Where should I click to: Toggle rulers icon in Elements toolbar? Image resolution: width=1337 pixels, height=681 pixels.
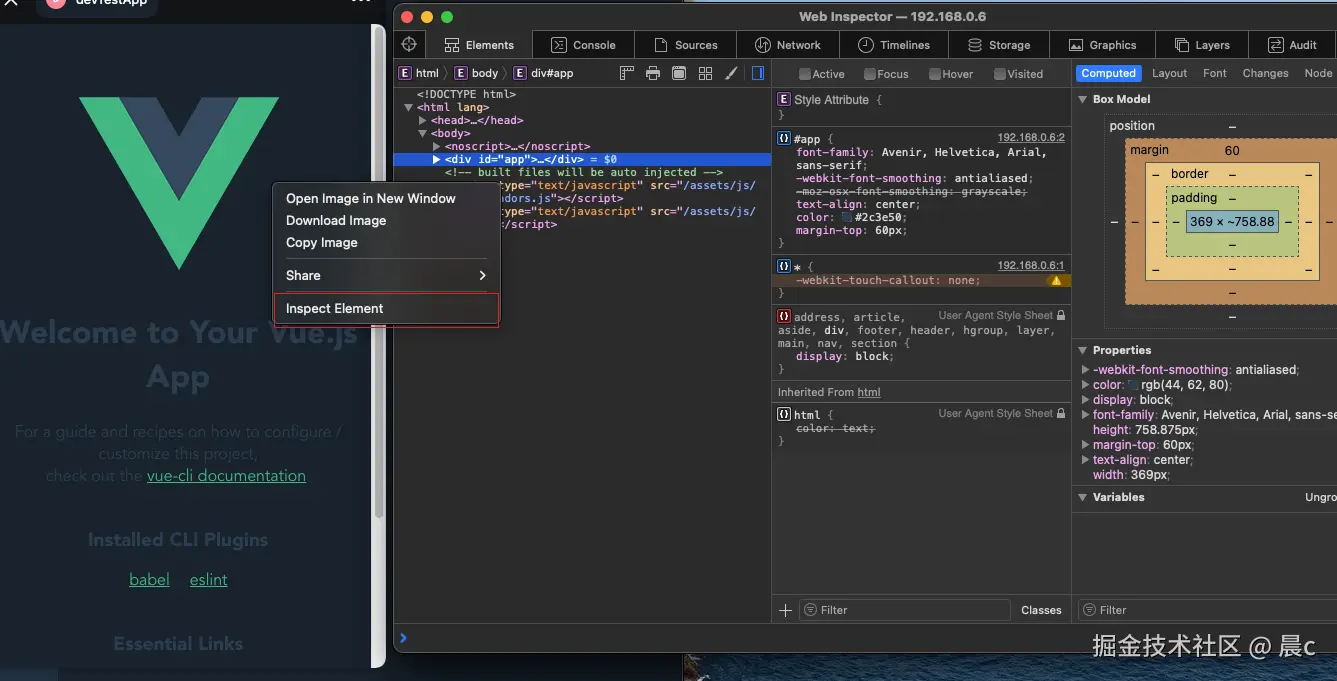627,73
